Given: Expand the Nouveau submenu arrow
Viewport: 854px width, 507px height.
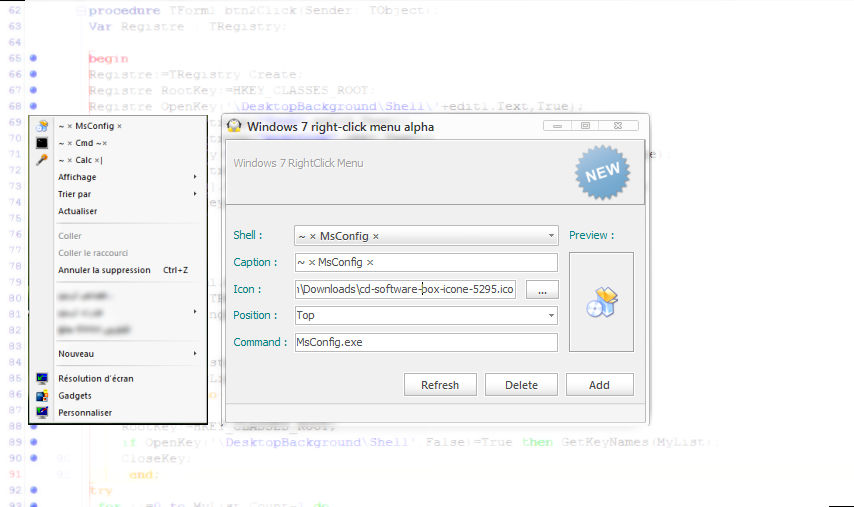Looking at the screenshot, I should tap(195, 353).
